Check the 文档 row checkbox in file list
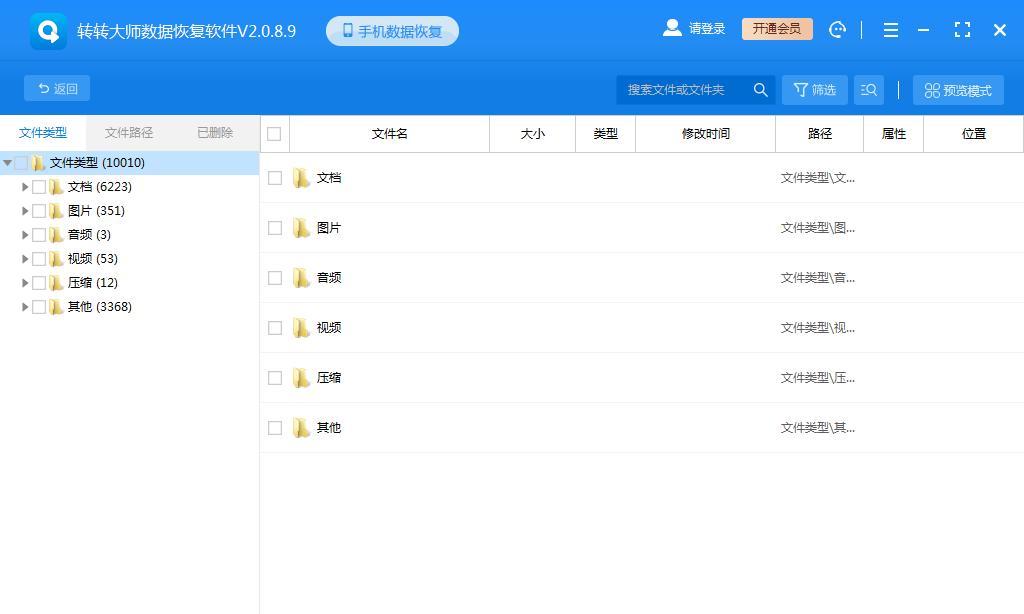 point(275,178)
